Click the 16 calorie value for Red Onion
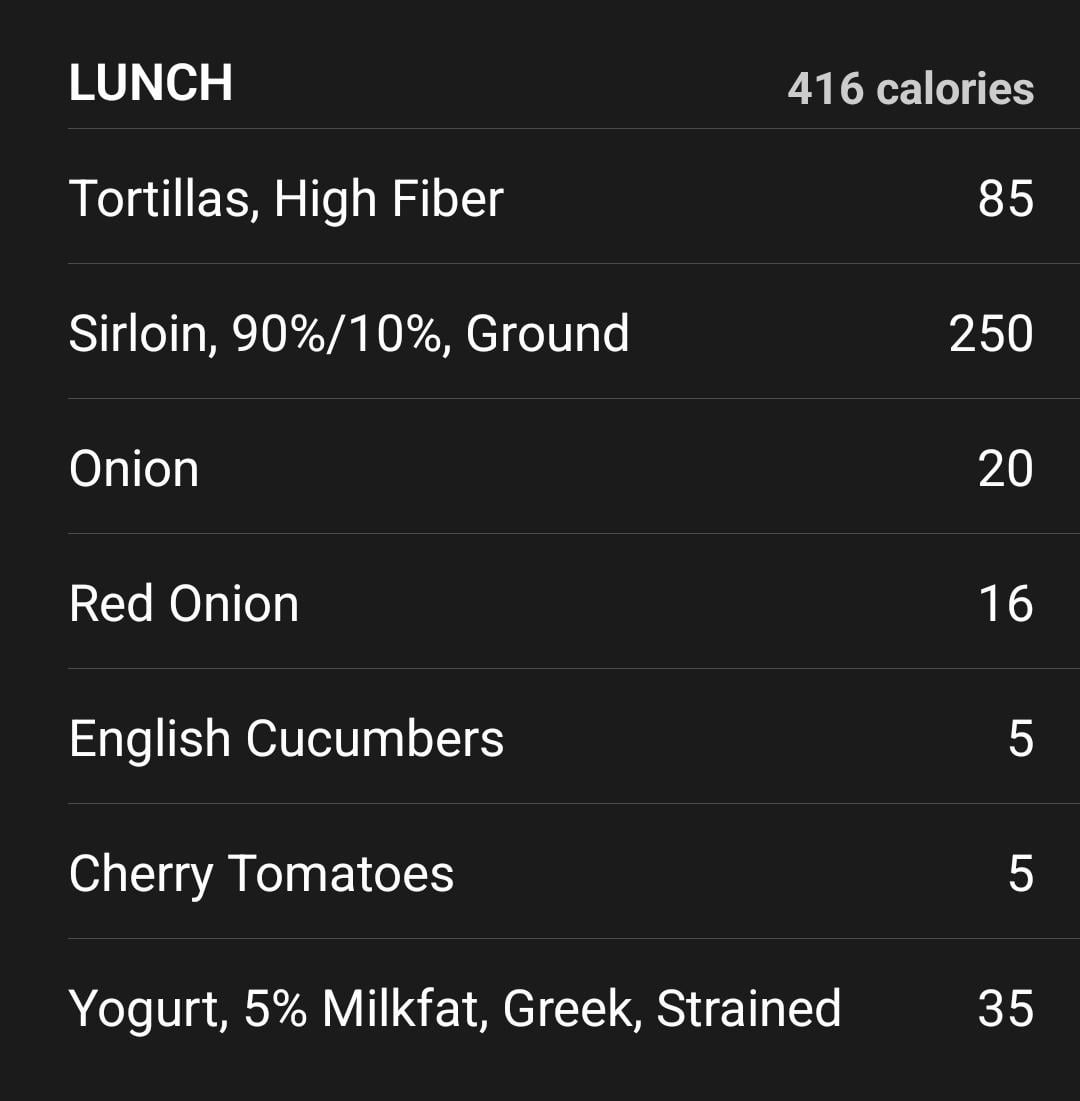 1005,604
